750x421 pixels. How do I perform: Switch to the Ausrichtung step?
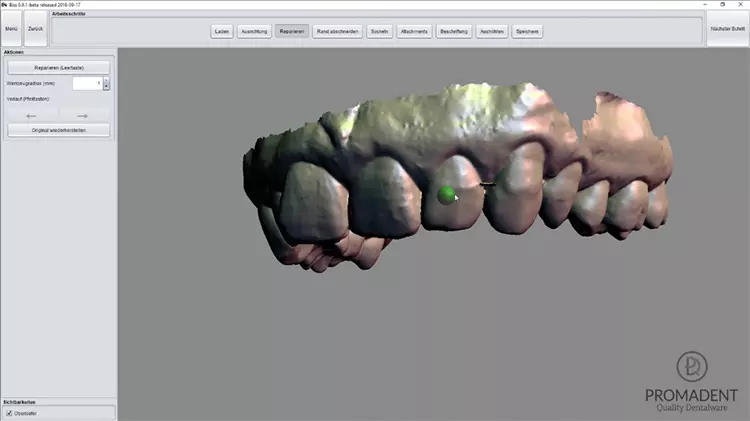coord(254,32)
